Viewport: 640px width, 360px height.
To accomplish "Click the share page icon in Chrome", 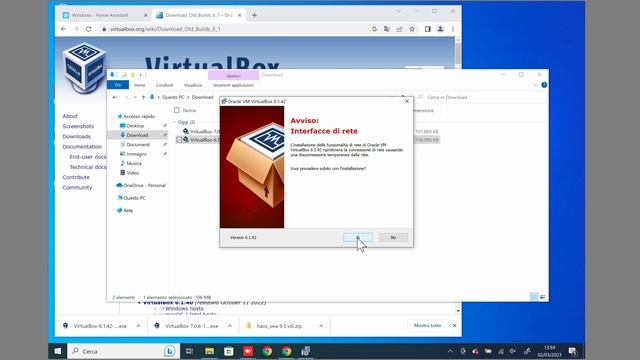I will (399, 29).
